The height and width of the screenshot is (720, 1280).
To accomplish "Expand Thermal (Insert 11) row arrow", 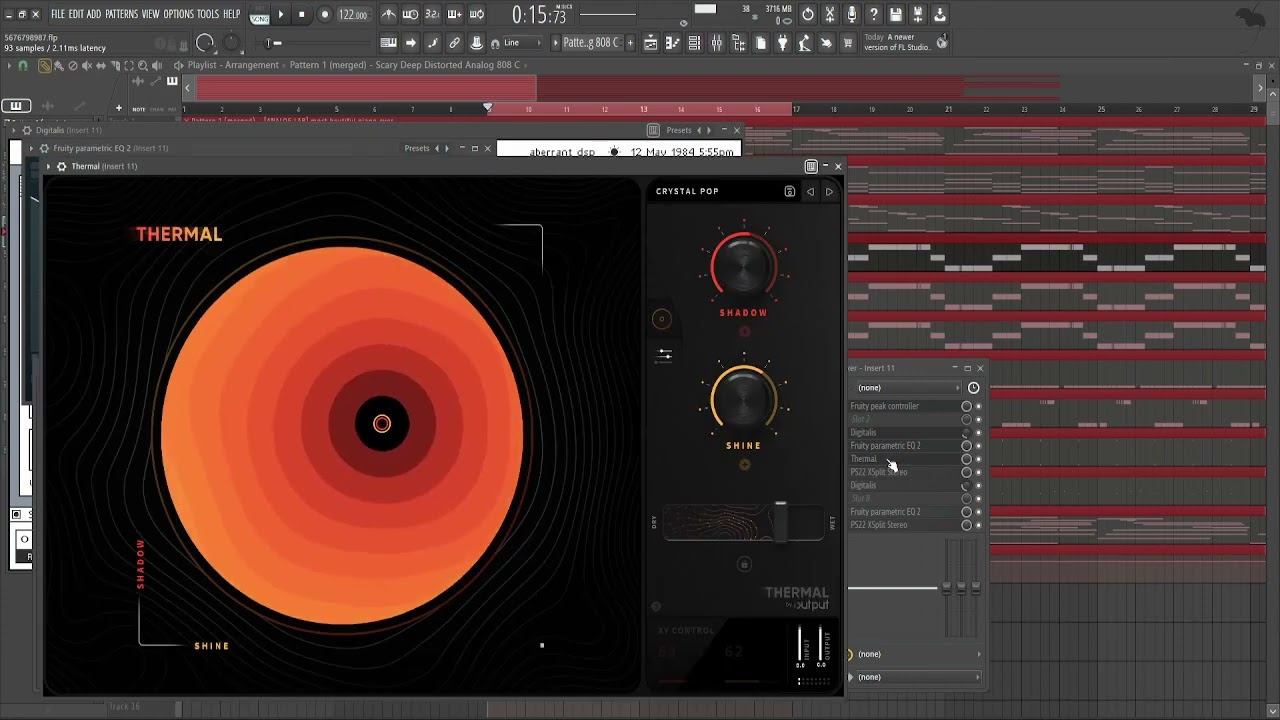I will pos(48,166).
